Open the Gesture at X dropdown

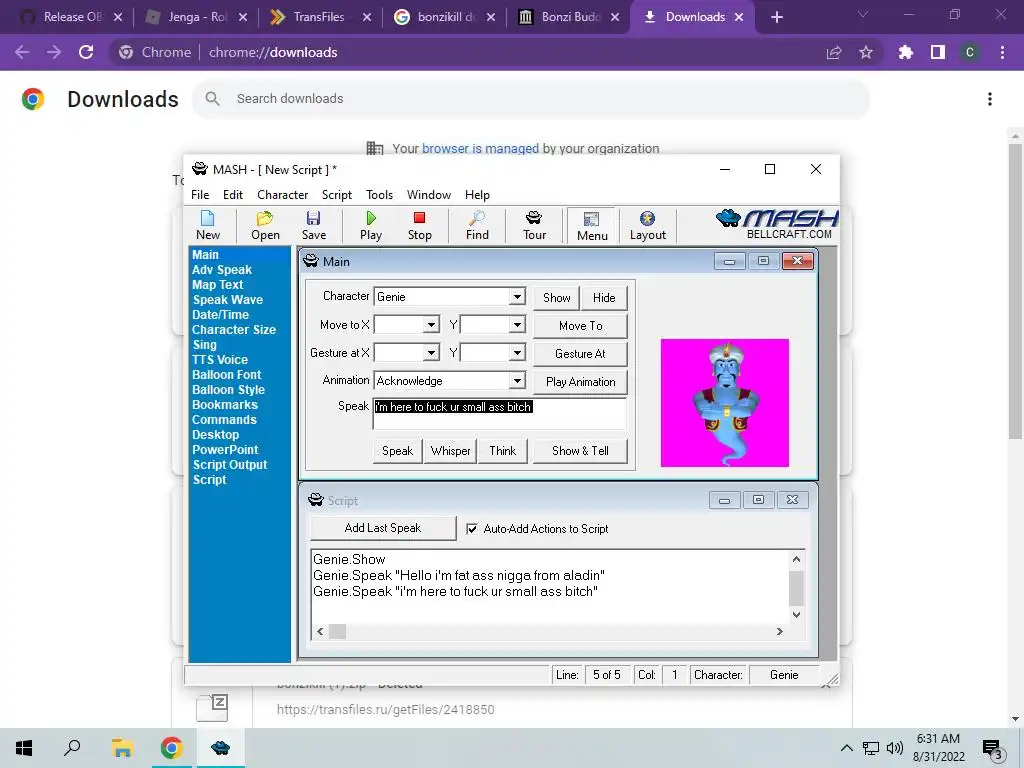(431, 353)
